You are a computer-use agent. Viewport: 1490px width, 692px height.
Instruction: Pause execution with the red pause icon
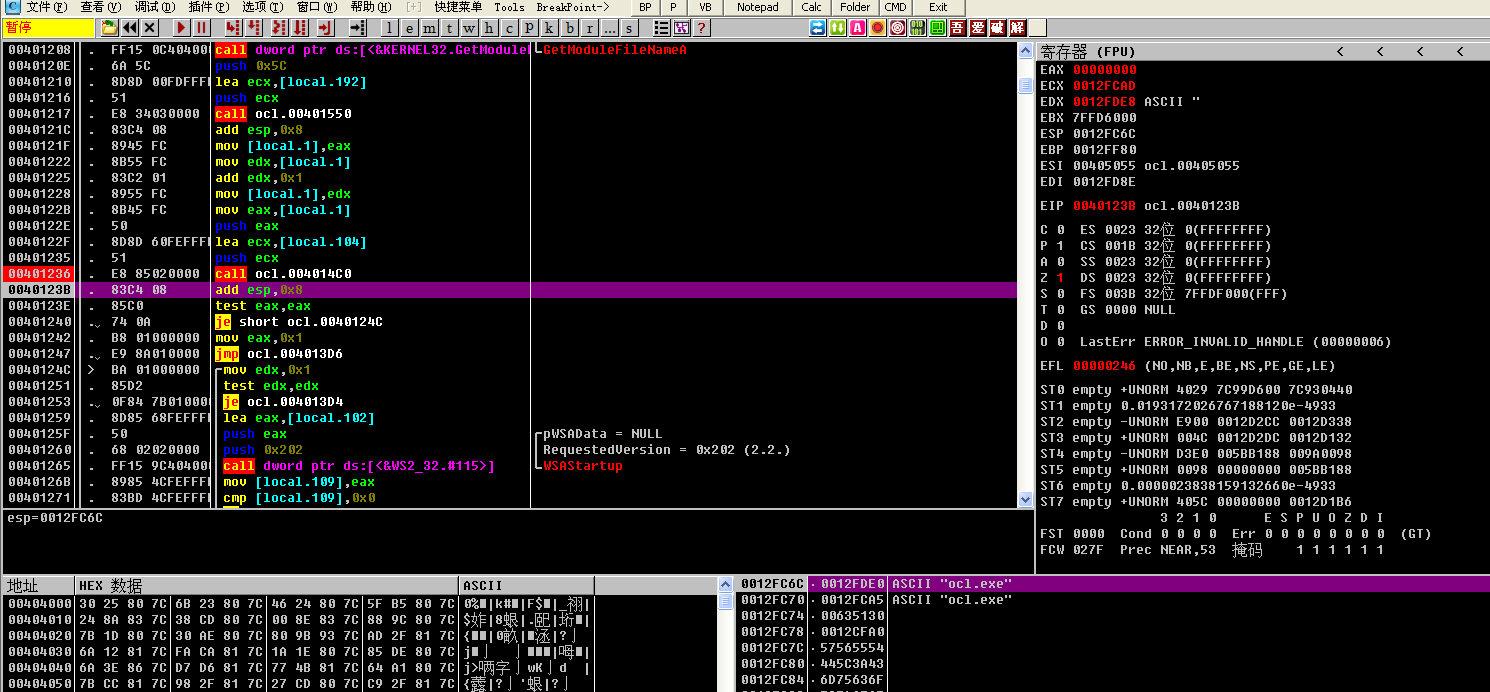201,27
